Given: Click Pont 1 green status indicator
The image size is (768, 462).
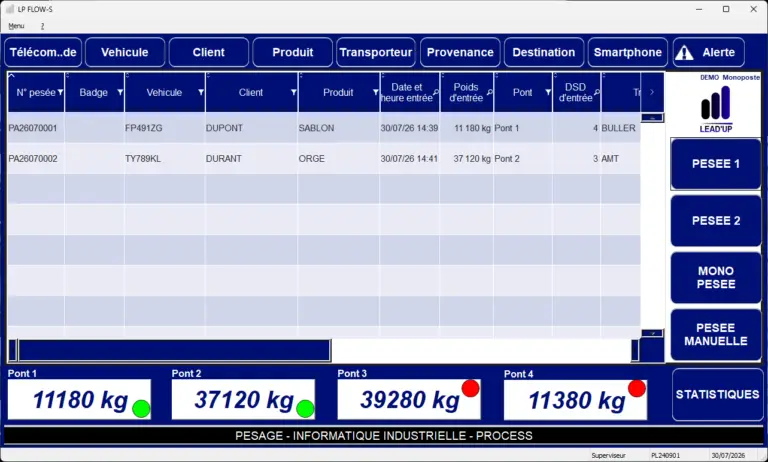Looking at the screenshot, I should point(141,409).
